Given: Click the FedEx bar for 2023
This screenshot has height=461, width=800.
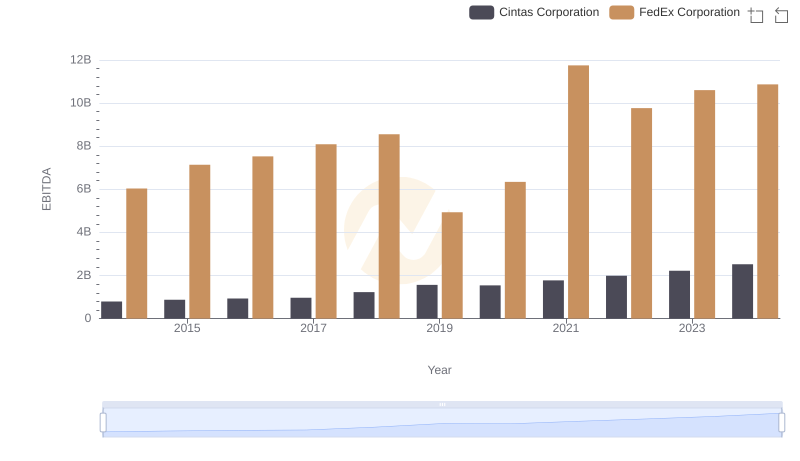Looking at the screenshot, I should pyautogui.click(x=704, y=204).
